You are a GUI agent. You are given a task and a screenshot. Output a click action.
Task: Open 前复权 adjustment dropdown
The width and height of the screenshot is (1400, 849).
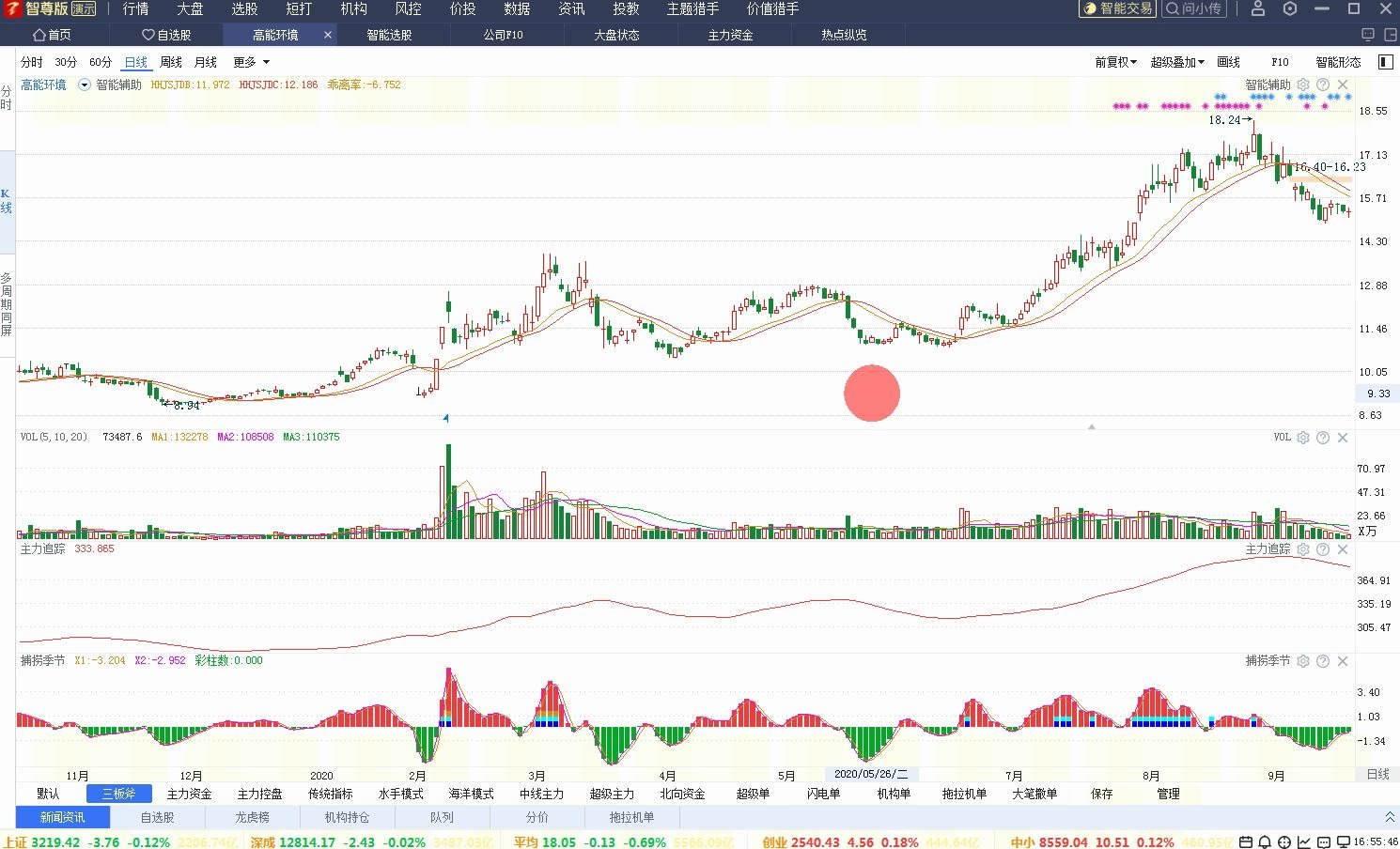[x=1115, y=62]
